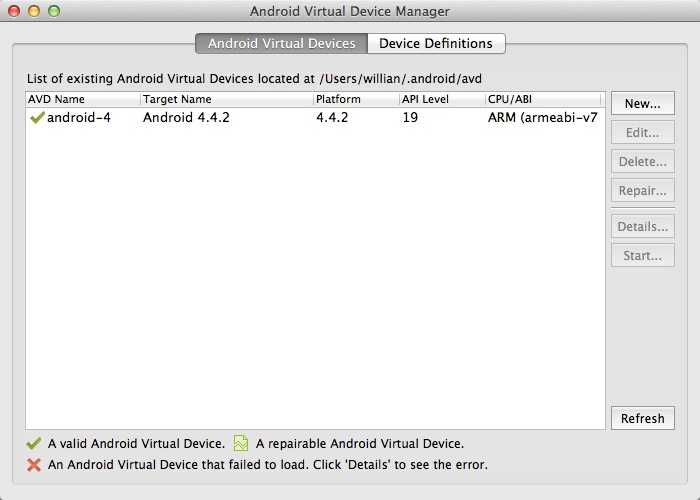
Task: Click the AVD location path text
Action: pyautogui.click(x=401, y=79)
